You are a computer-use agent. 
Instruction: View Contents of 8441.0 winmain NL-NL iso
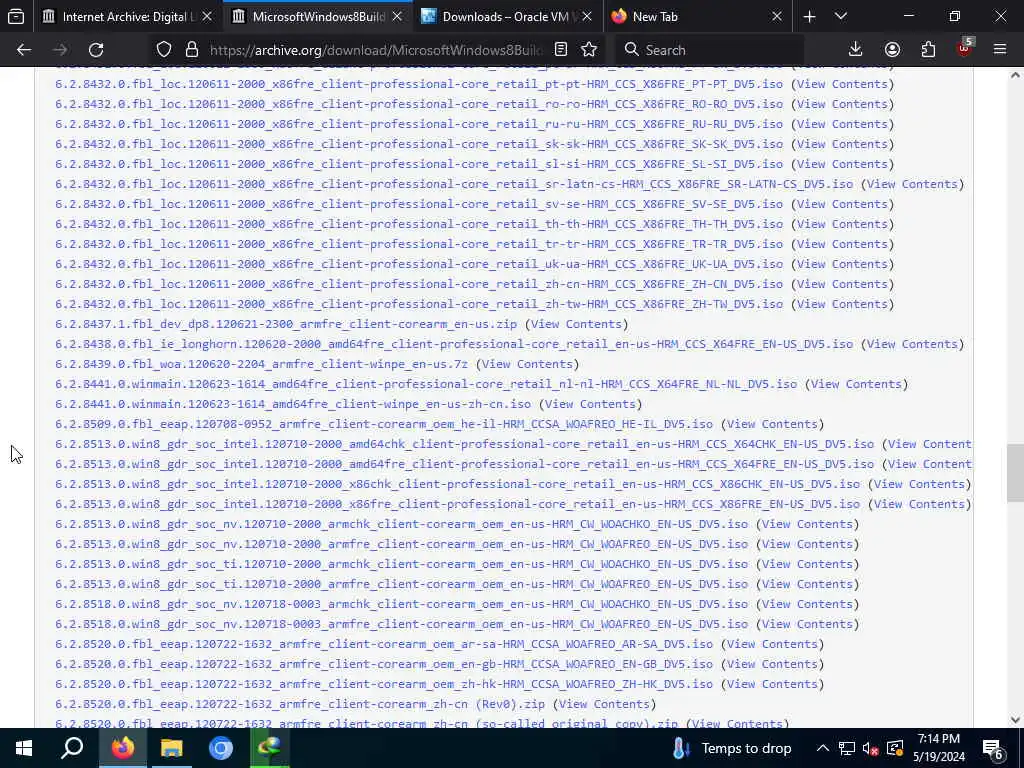pos(856,384)
